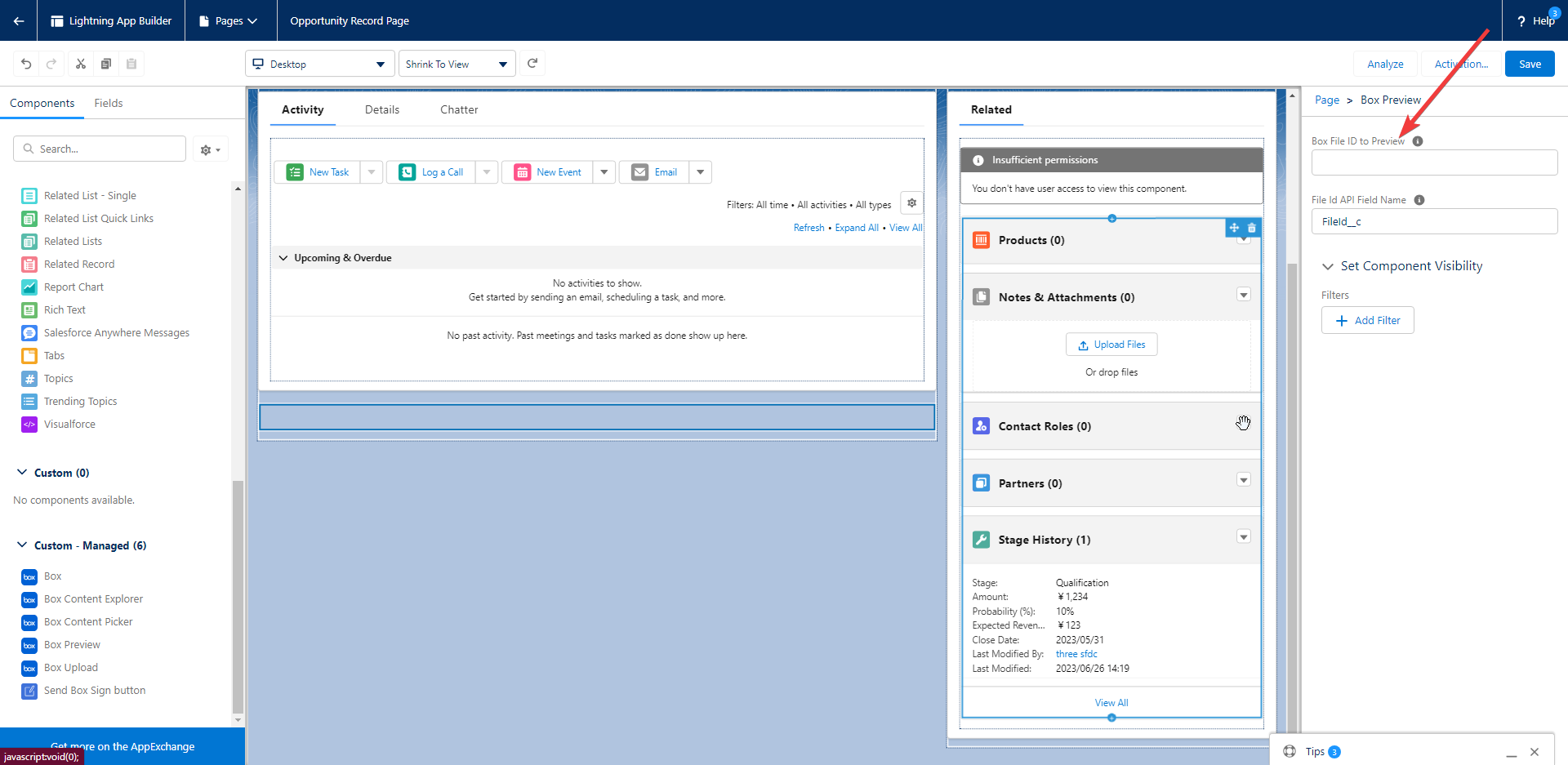Click Get more on the AppExchange

coord(122,746)
